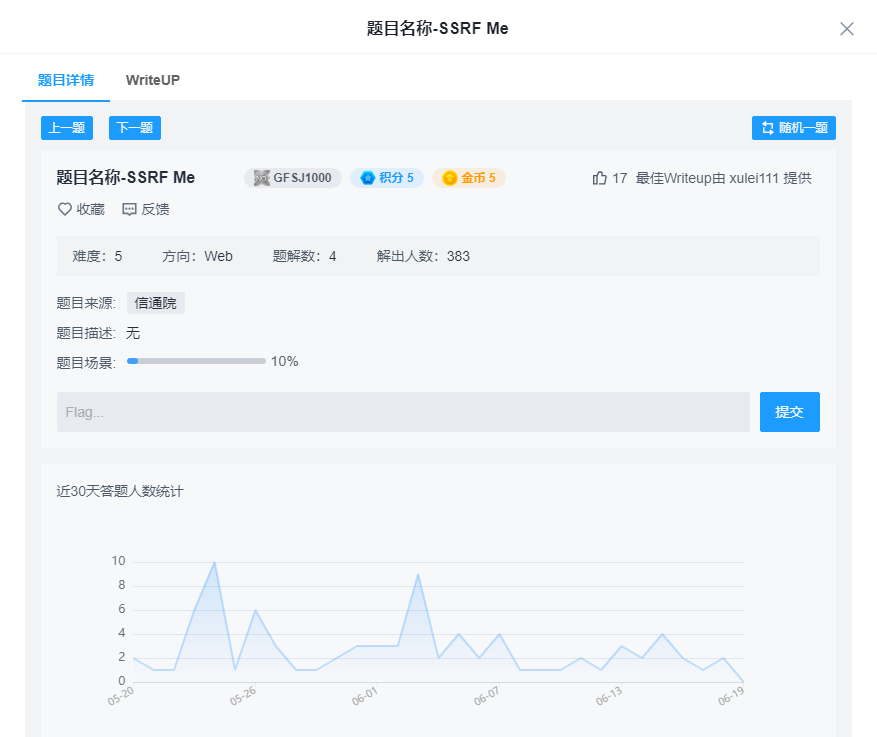Like the writeup via thumbs-up icon
This screenshot has width=877, height=737.
(x=600, y=178)
